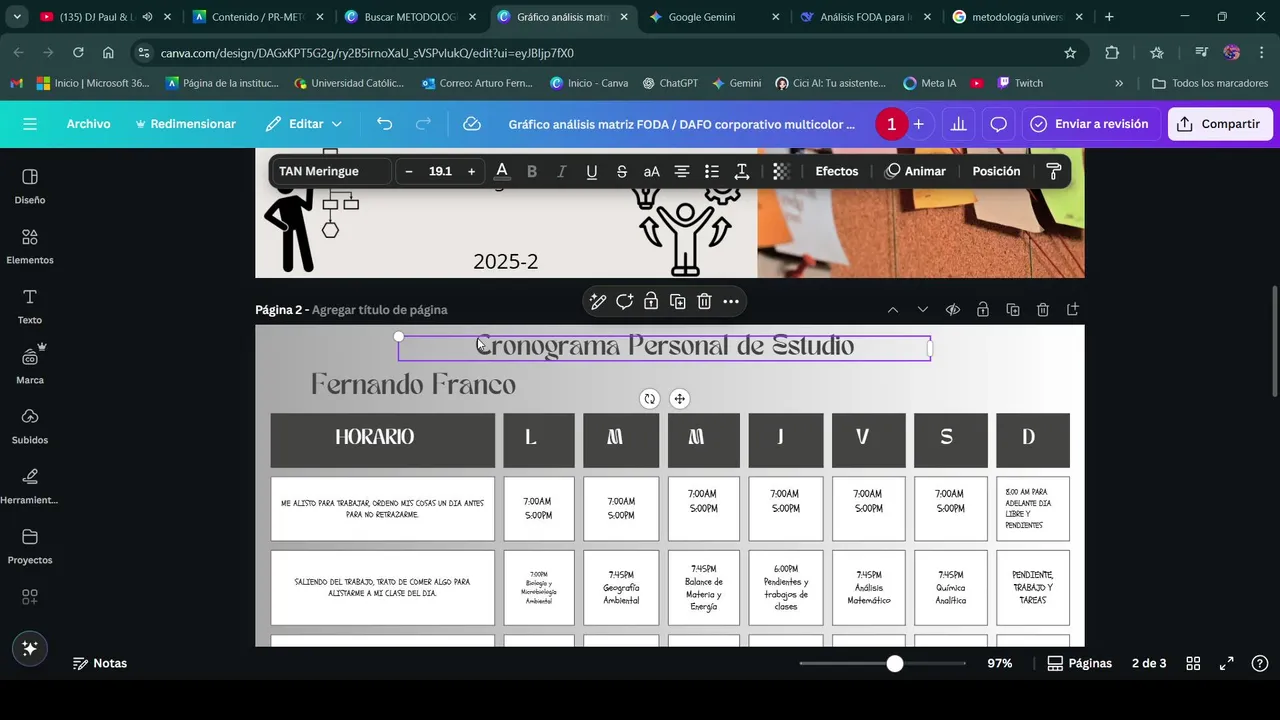Viewport: 1280px width, 720px height.
Task: Toggle italic formatting
Action: (562, 171)
